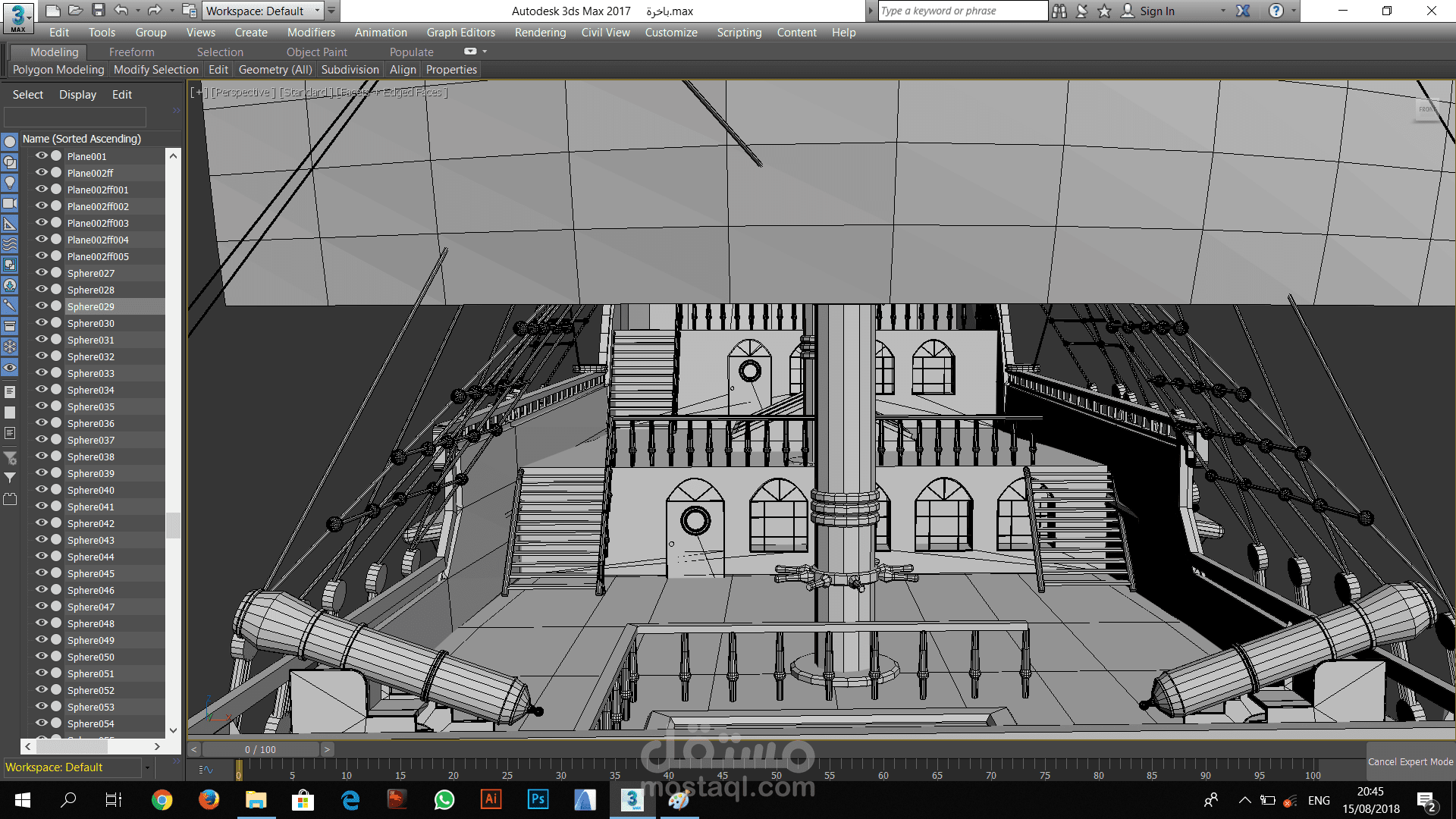Switch to the Freeform ribbon tab
The image size is (1456, 819).
pos(131,52)
